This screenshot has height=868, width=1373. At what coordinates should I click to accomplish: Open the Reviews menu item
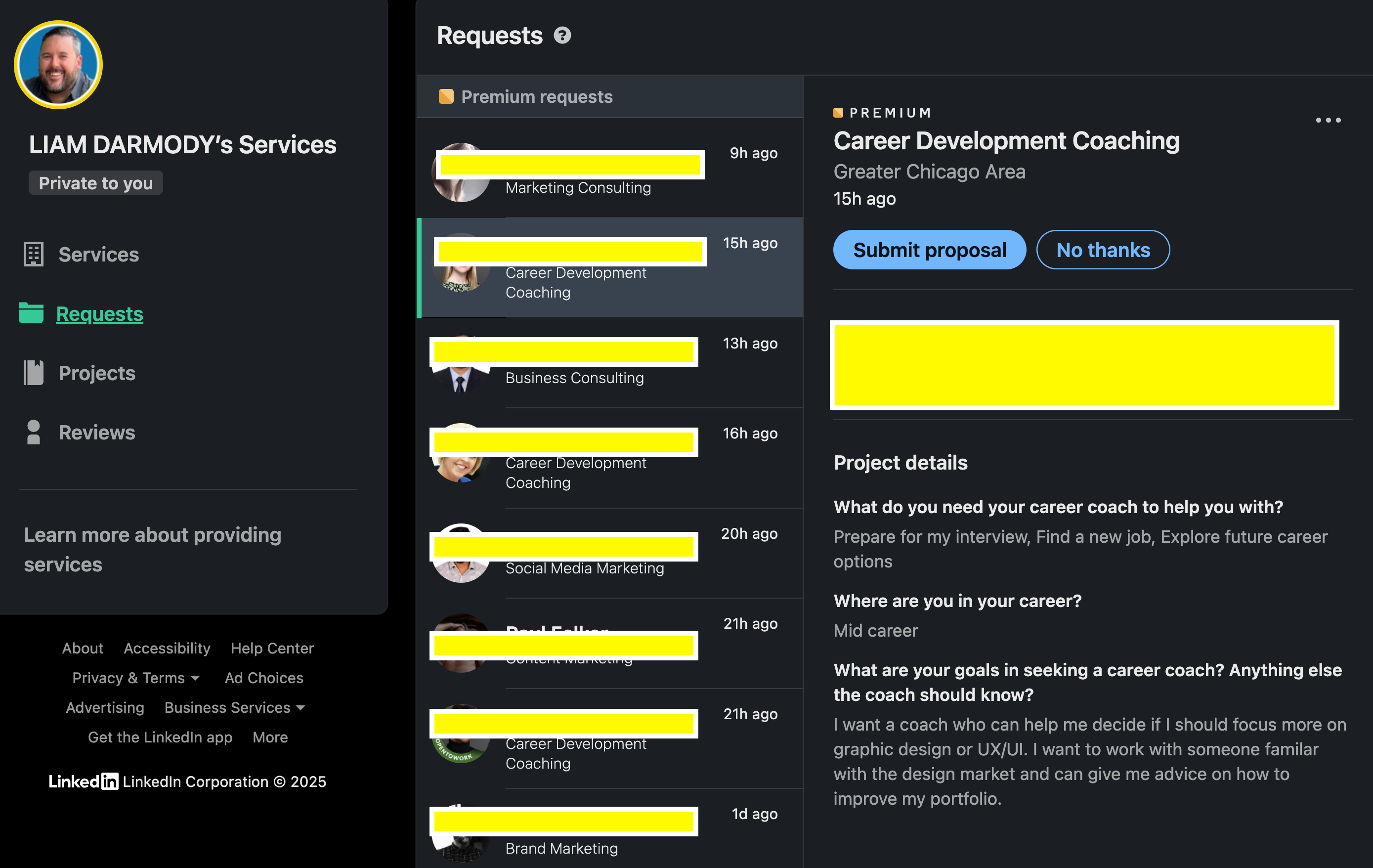pyautogui.click(x=97, y=433)
